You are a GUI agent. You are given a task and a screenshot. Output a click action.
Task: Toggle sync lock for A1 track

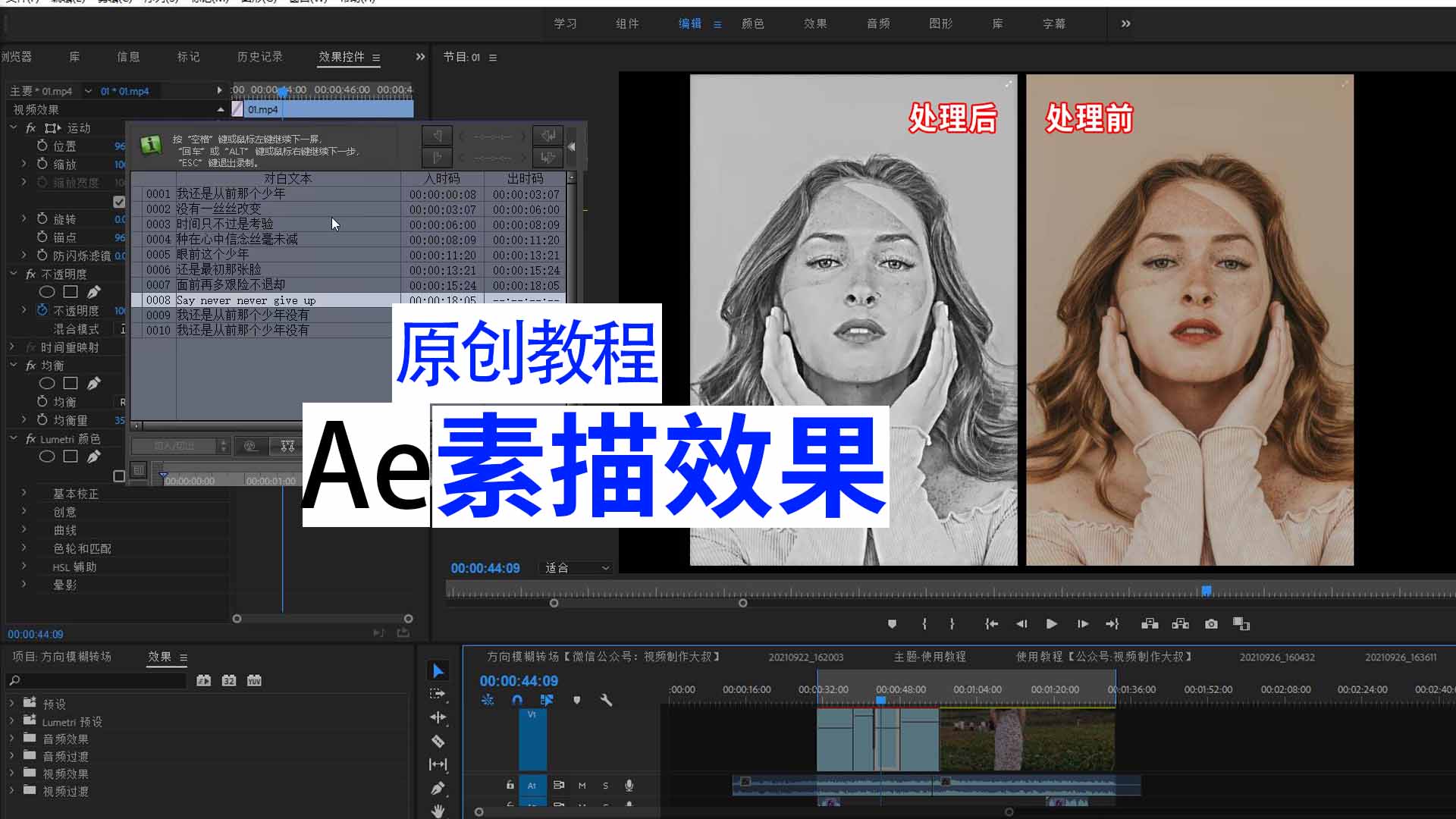click(x=559, y=786)
